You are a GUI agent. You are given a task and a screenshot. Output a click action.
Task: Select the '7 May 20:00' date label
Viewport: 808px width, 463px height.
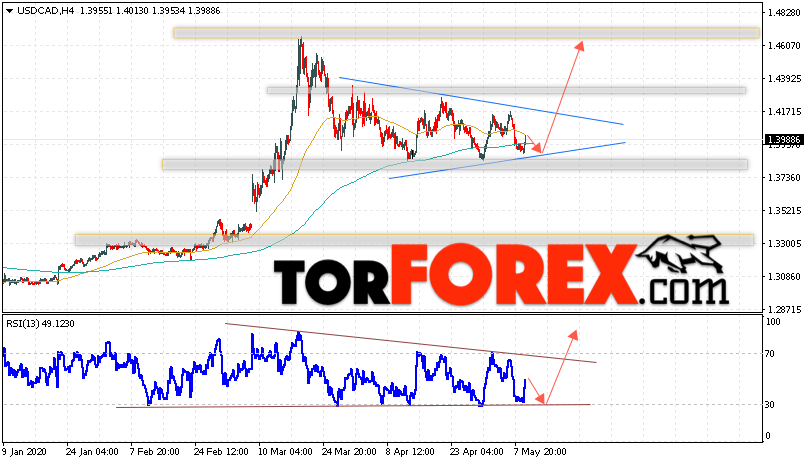[x=541, y=452]
